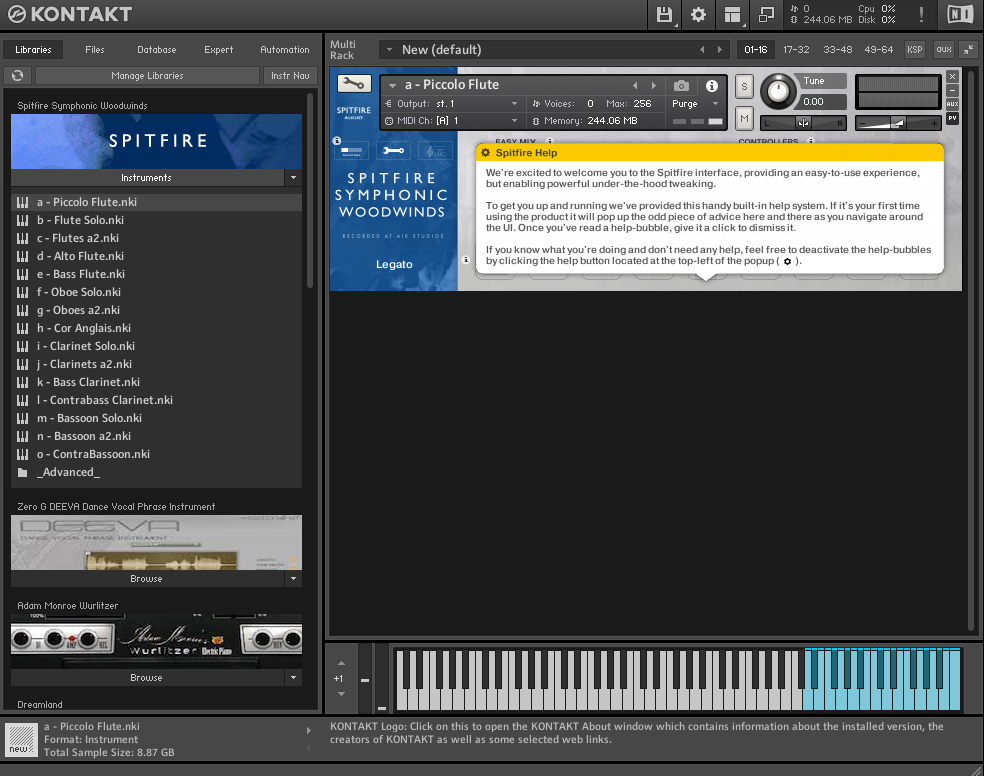This screenshot has width=984, height=776.
Task: Switch to the Expert tab
Action: 218,50
